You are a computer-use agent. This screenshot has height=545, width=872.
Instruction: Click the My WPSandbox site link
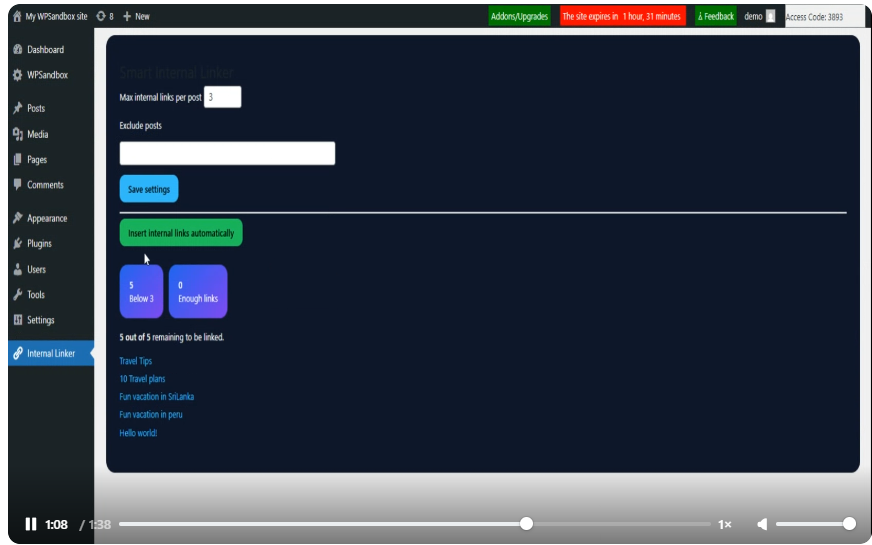[56, 16]
